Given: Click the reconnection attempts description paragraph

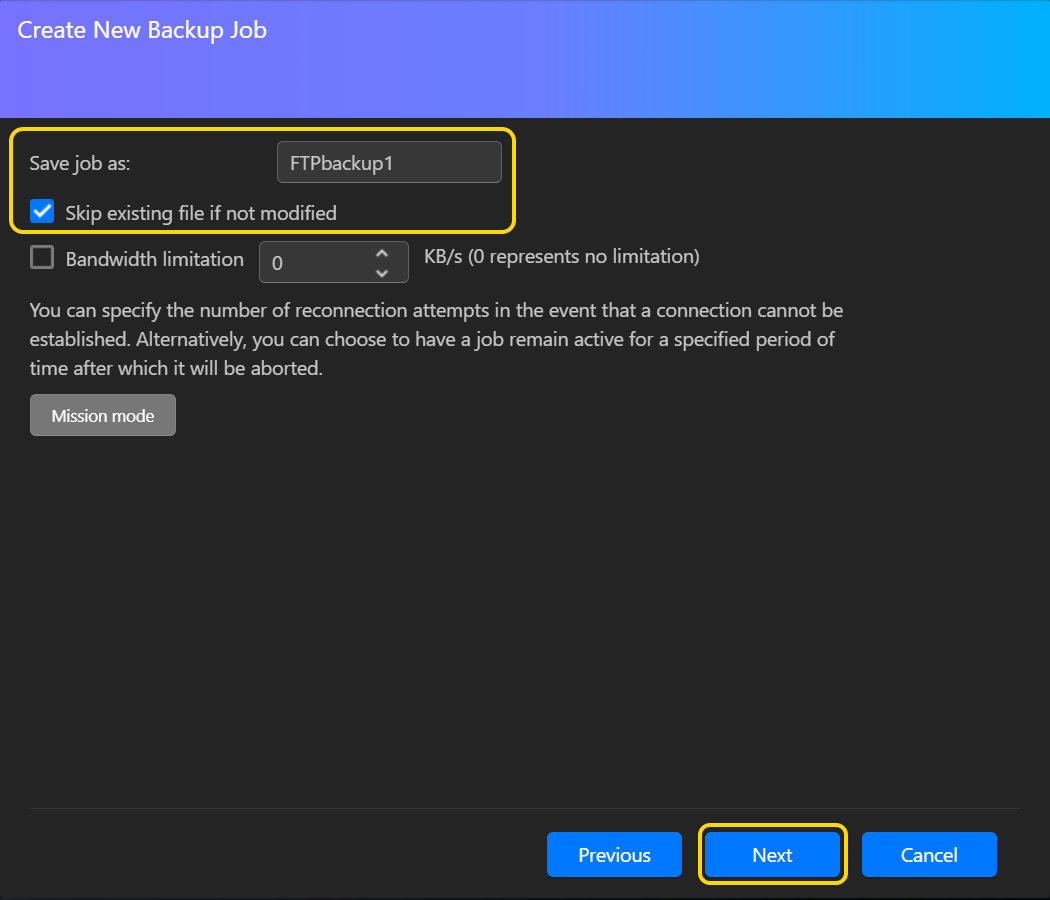Looking at the screenshot, I should (x=435, y=339).
